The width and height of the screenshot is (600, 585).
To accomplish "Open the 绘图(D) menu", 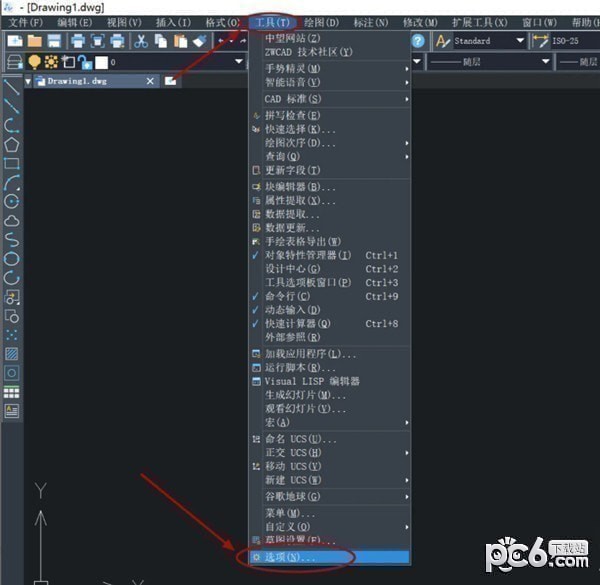I will [x=322, y=23].
